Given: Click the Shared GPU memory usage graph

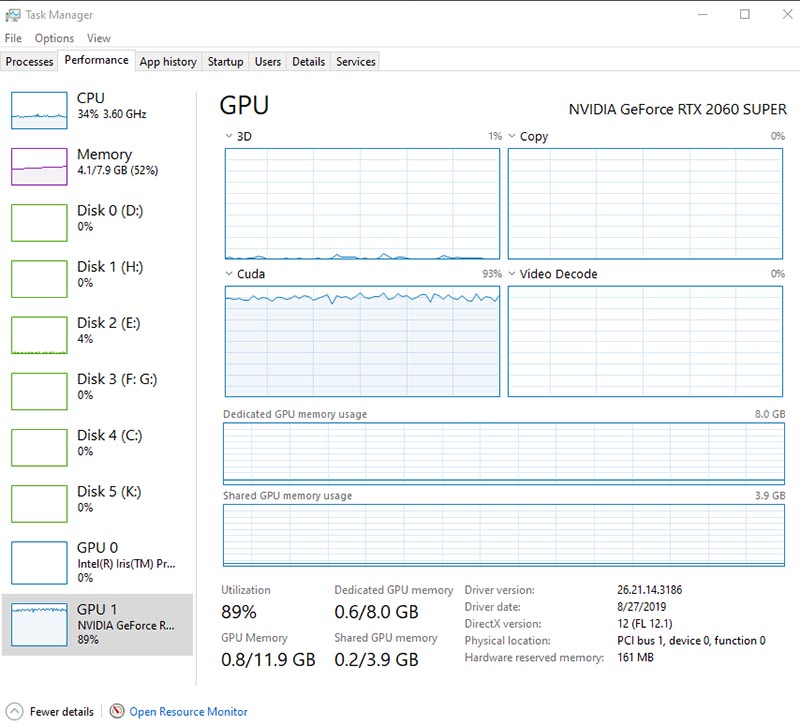Looking at the screenshot, I should pyautogui.click(x=504, y=535).
